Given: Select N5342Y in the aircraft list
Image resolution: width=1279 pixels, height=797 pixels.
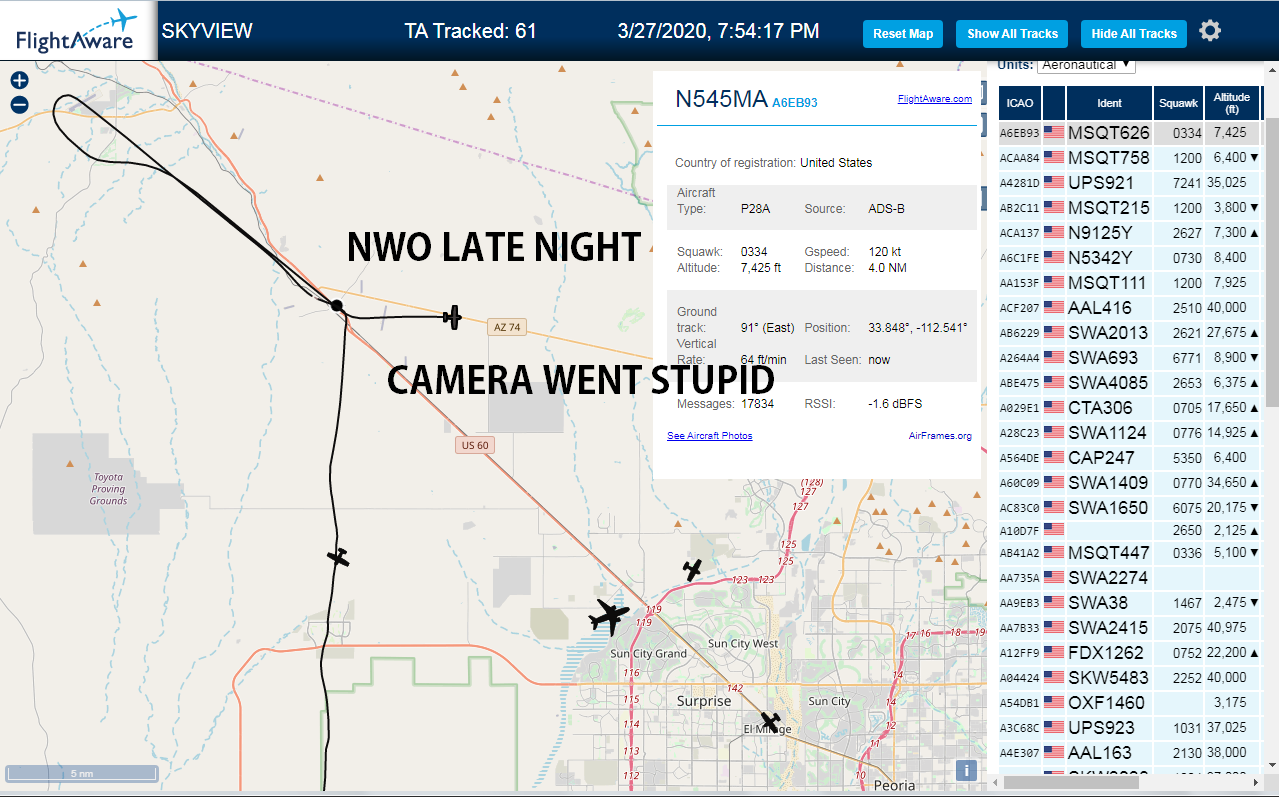Looking at the screenshot, I should (1100, 257).
